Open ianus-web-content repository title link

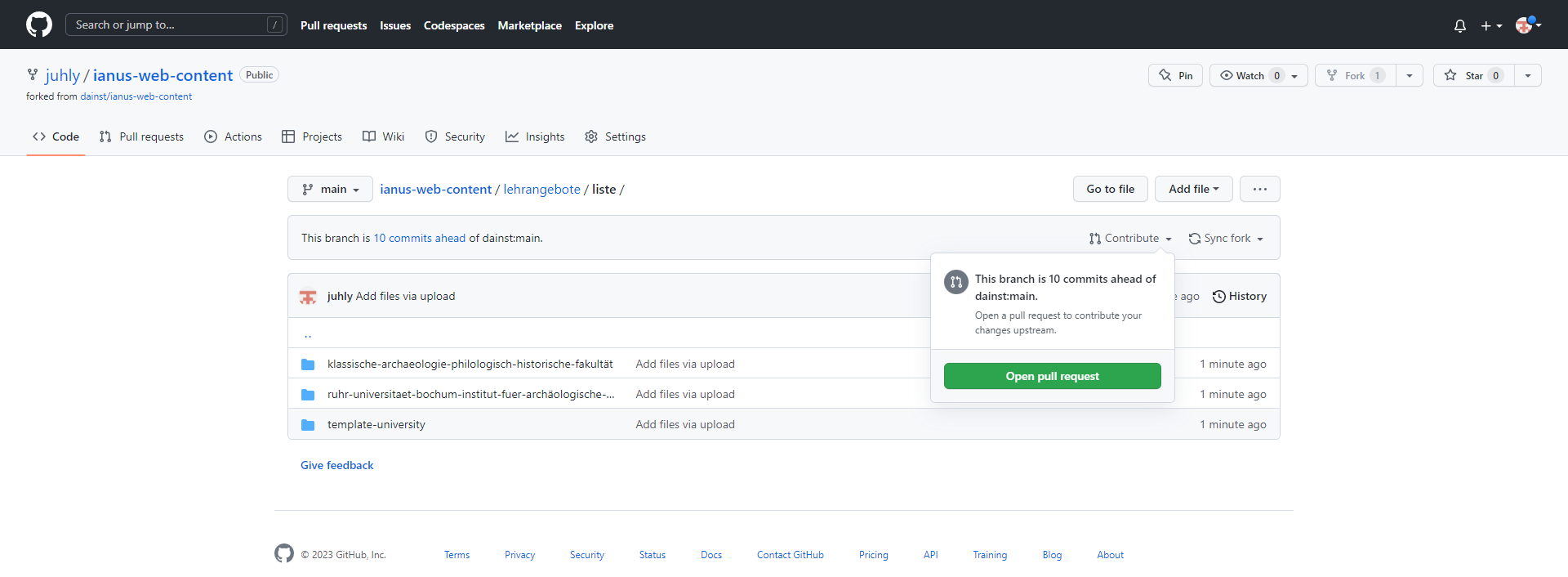pos(163,75)
